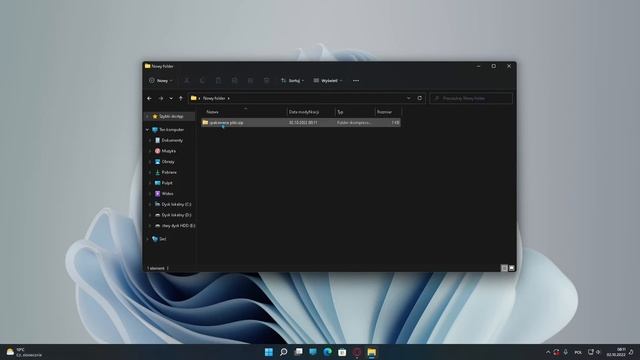Open the red circular app on taskbar
This screenshot has height=360, width=640.
(x=357, y=352)
